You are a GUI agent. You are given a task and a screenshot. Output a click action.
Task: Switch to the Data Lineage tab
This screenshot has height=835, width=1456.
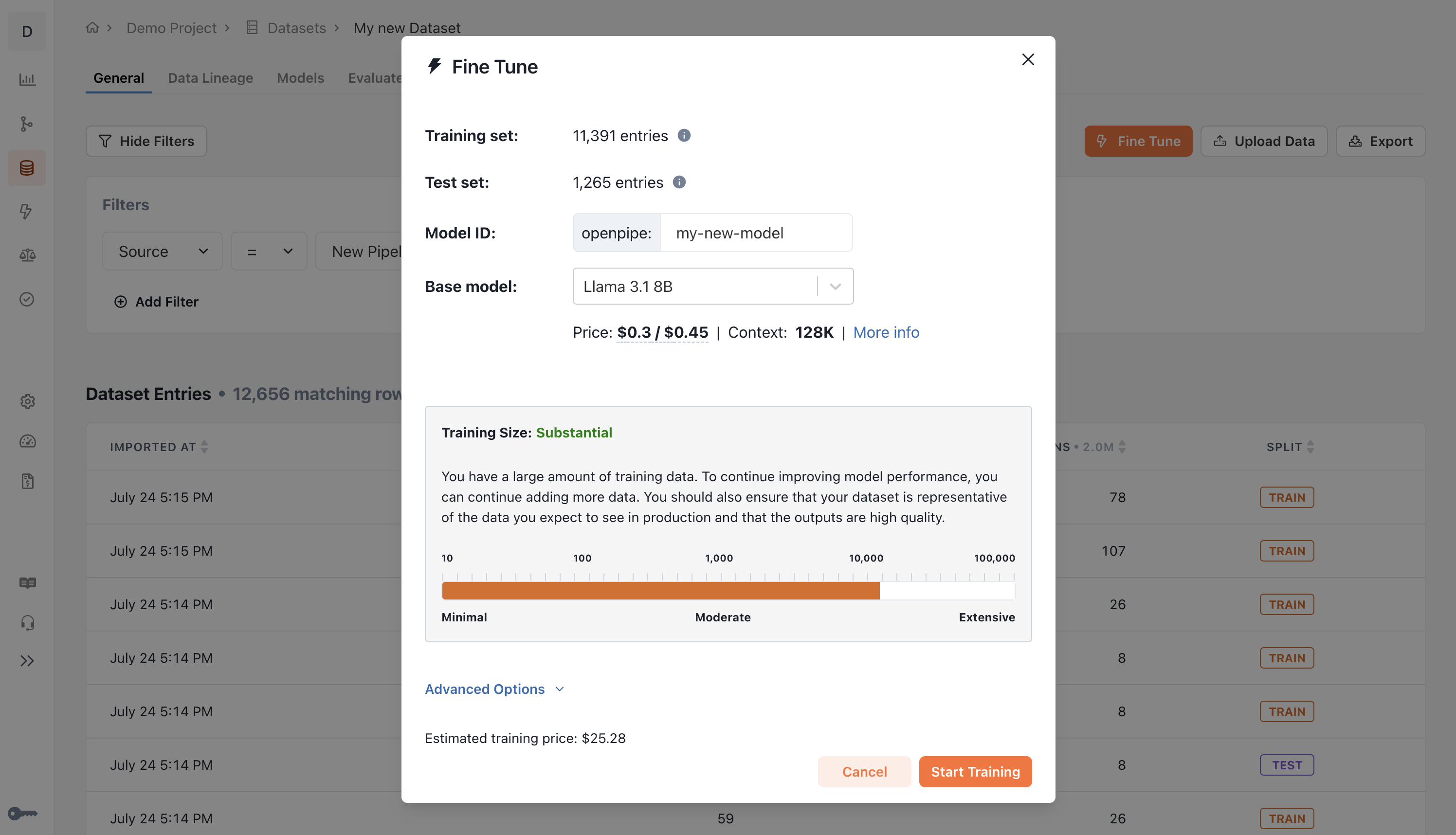pos(210,78)
